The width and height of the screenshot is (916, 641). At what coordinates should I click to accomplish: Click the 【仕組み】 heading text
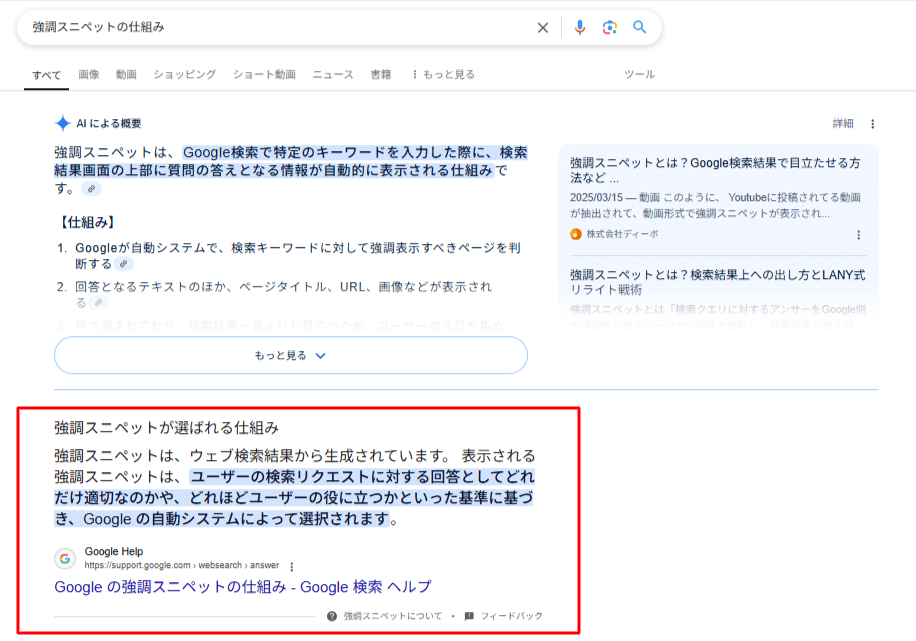(x=88, y=223)
